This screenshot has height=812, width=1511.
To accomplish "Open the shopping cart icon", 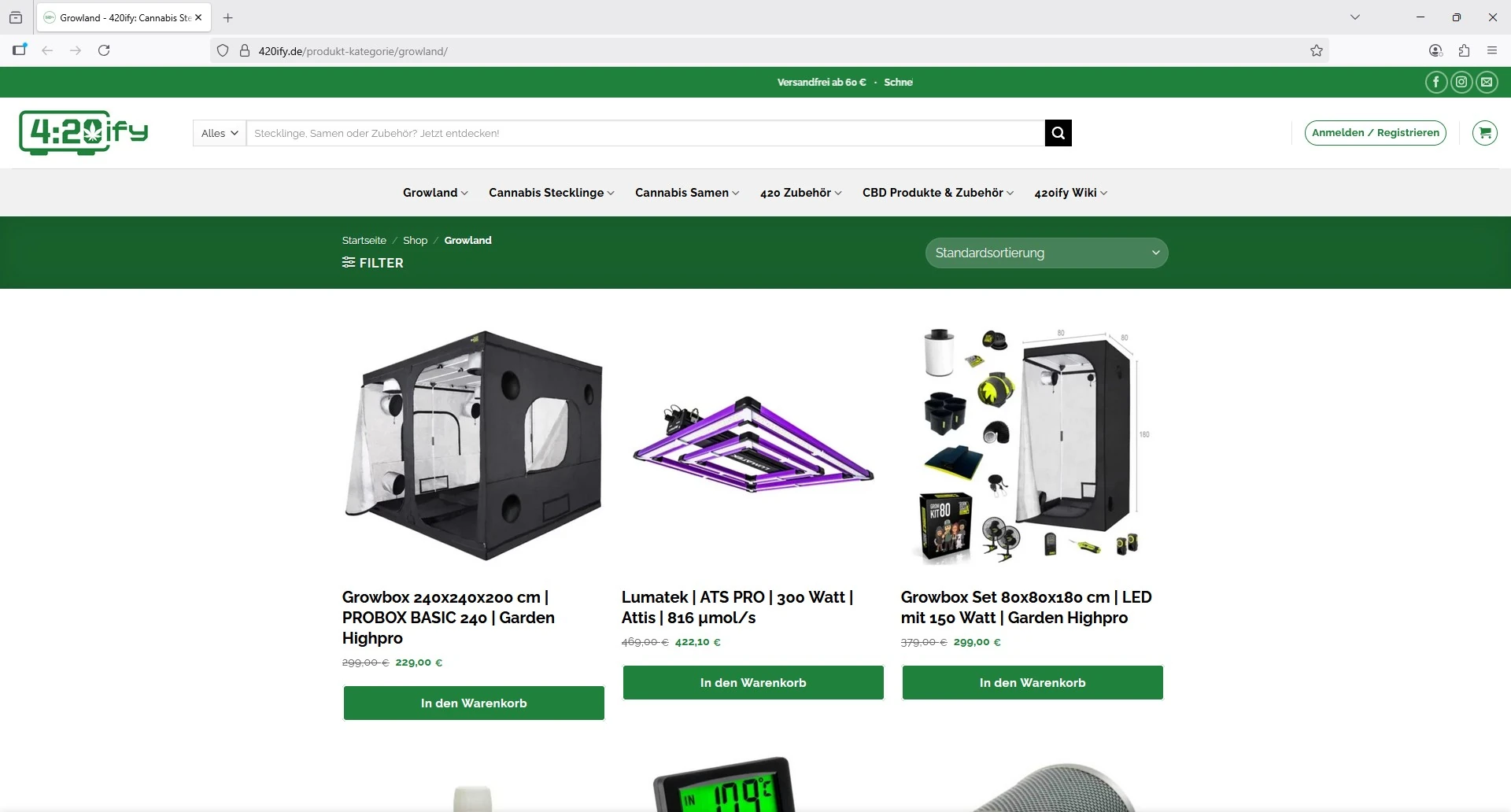I will (1484, 133).
